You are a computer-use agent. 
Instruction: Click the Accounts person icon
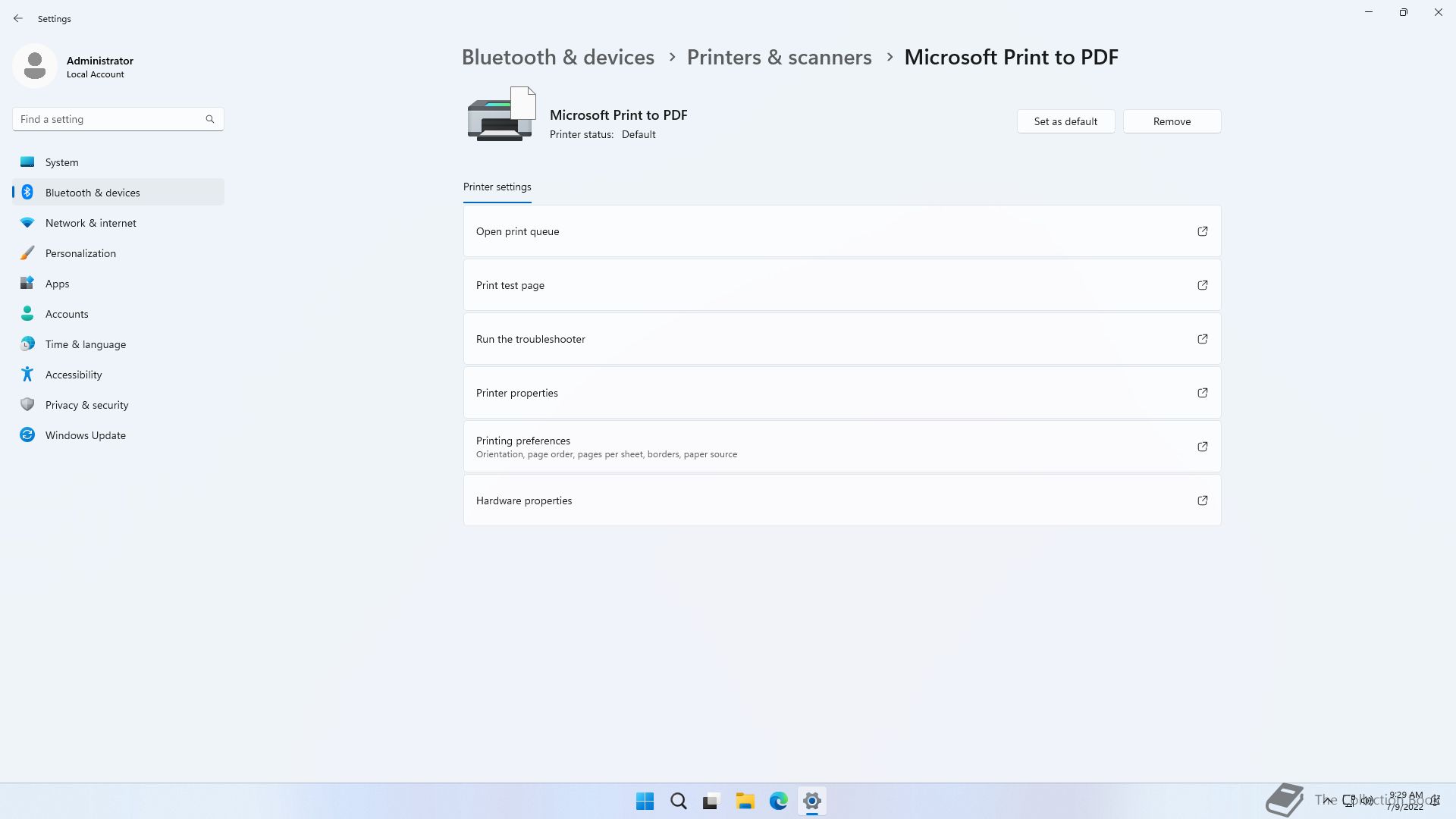click(27, 313)
